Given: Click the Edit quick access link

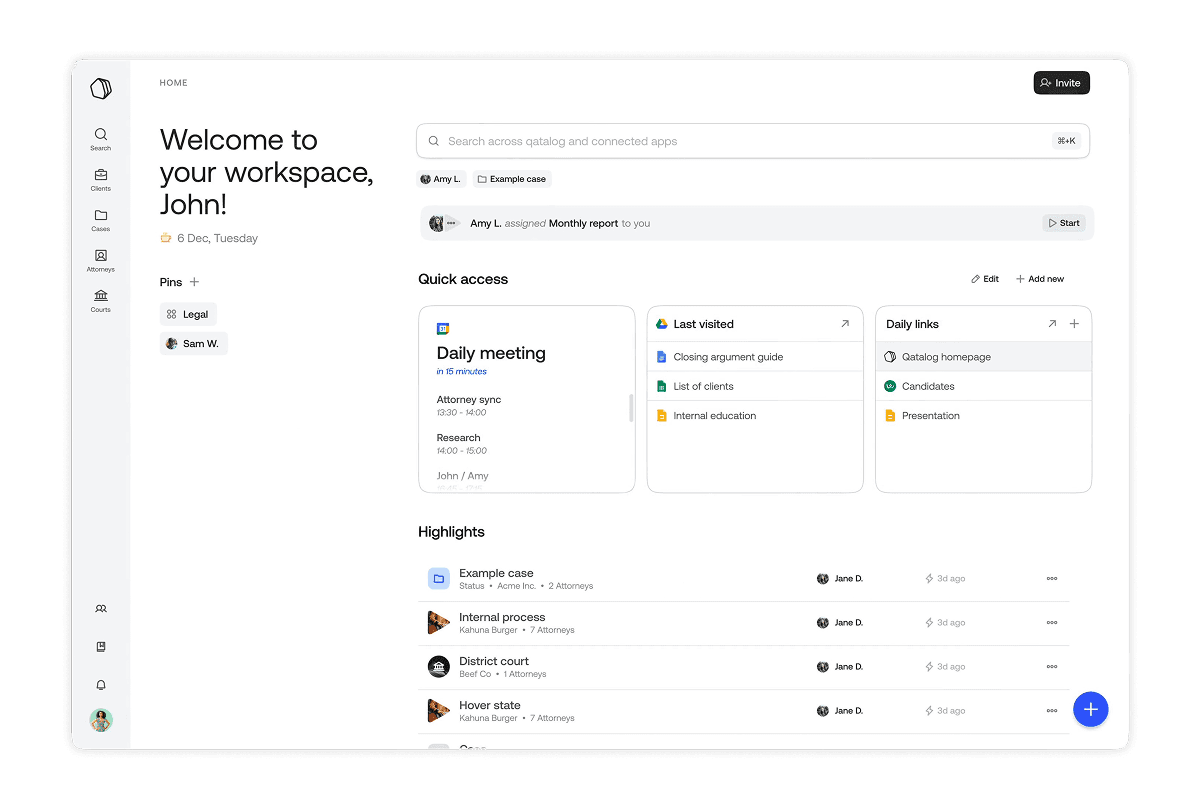Looking at the screenshot, I should click(985, 279).
